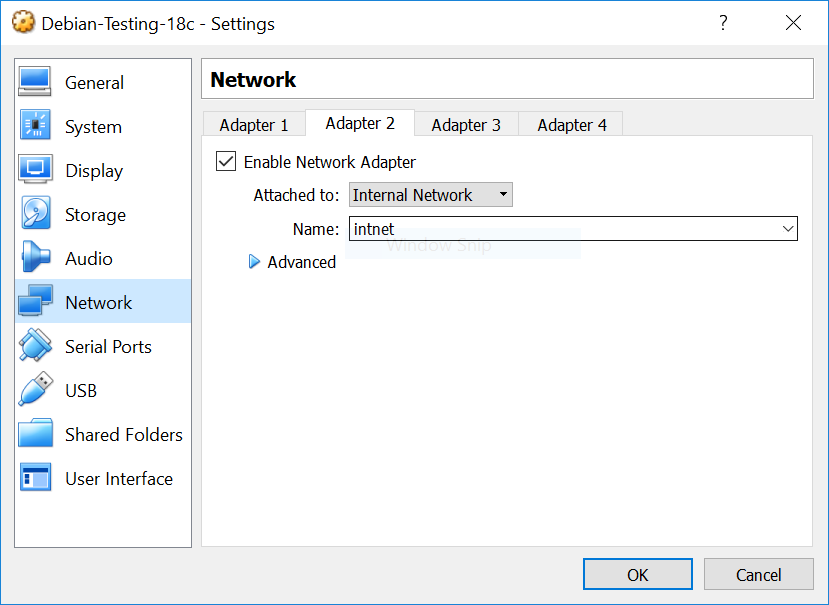Uncheck Enable Network Adapter checkbox
The width and height of the screenshot is (829, 605).
click(226, 162)
